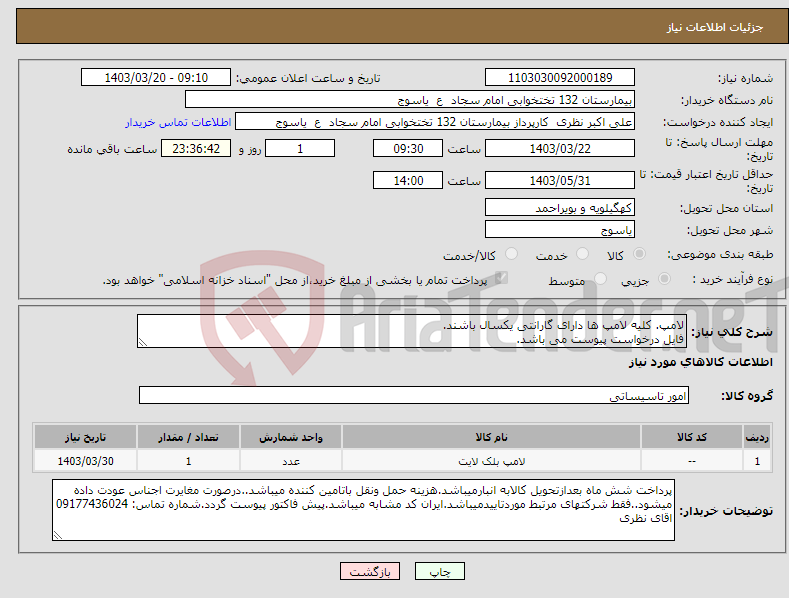Click the گروه کالا field امور تاسیساتی

point(414,396)
